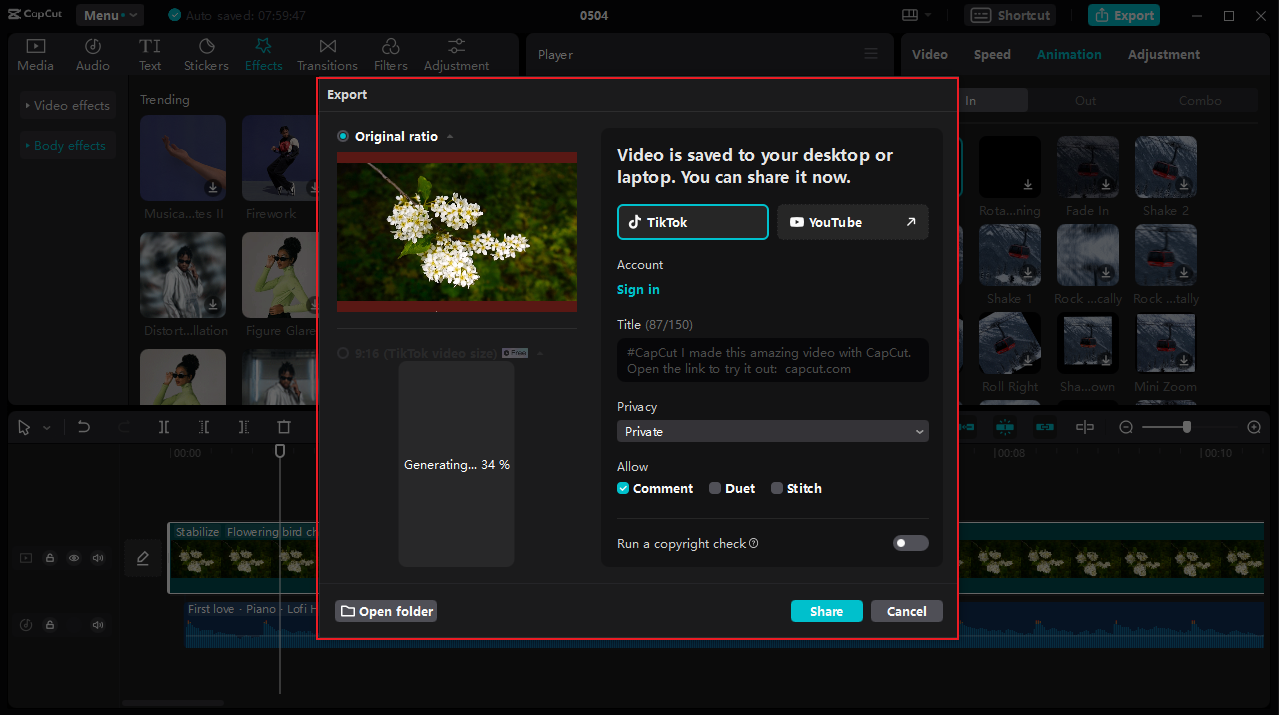Click the copyright check help icon
The height and width of the screenshot is (715, 1279).
754,544
